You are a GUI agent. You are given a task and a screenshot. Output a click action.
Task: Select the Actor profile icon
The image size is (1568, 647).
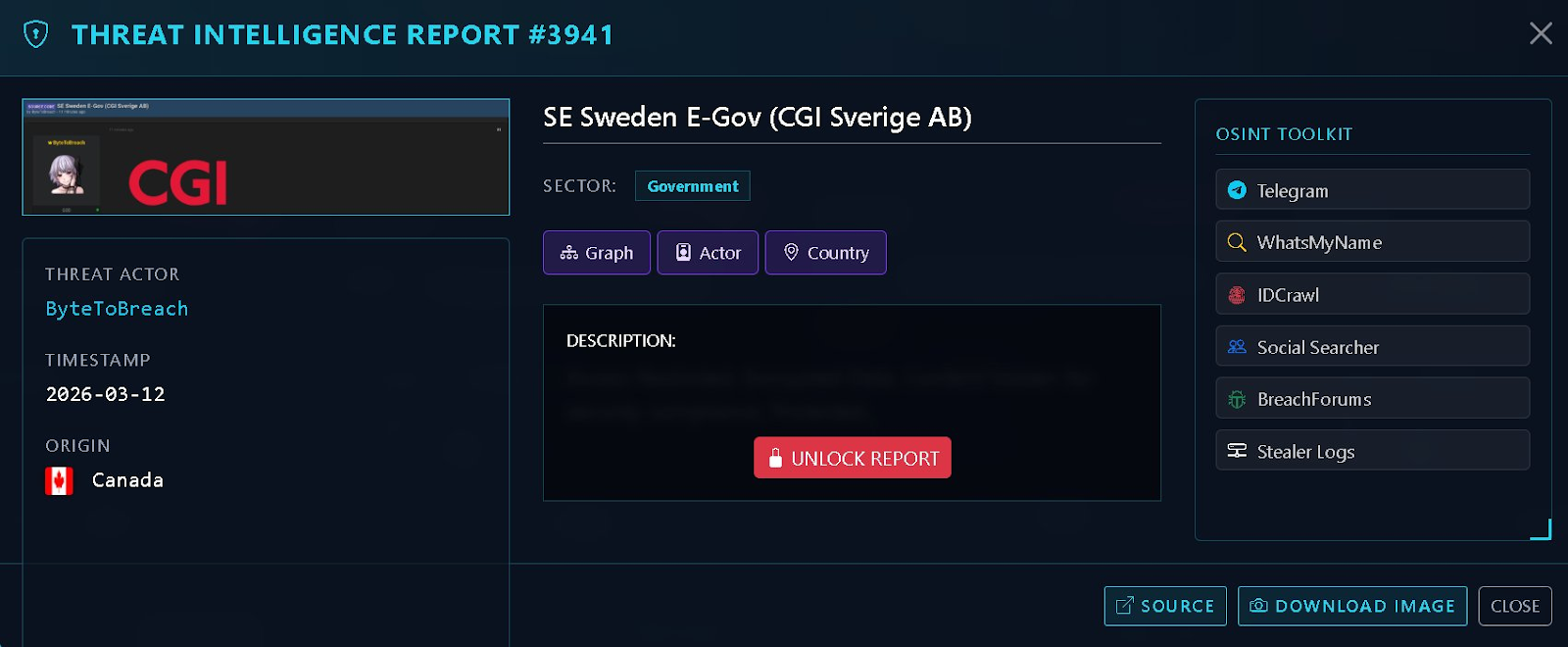pos(683,252)
